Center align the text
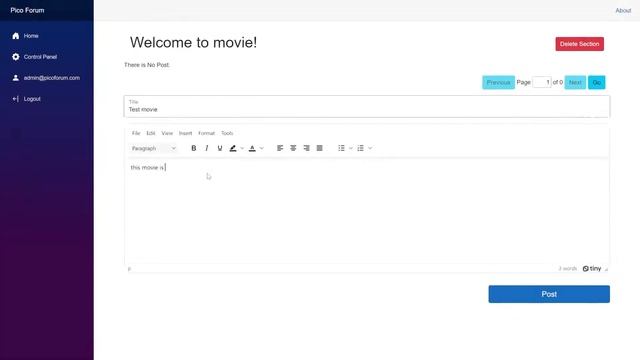Screen dimensions: 640x360 [x=293, y=148]
